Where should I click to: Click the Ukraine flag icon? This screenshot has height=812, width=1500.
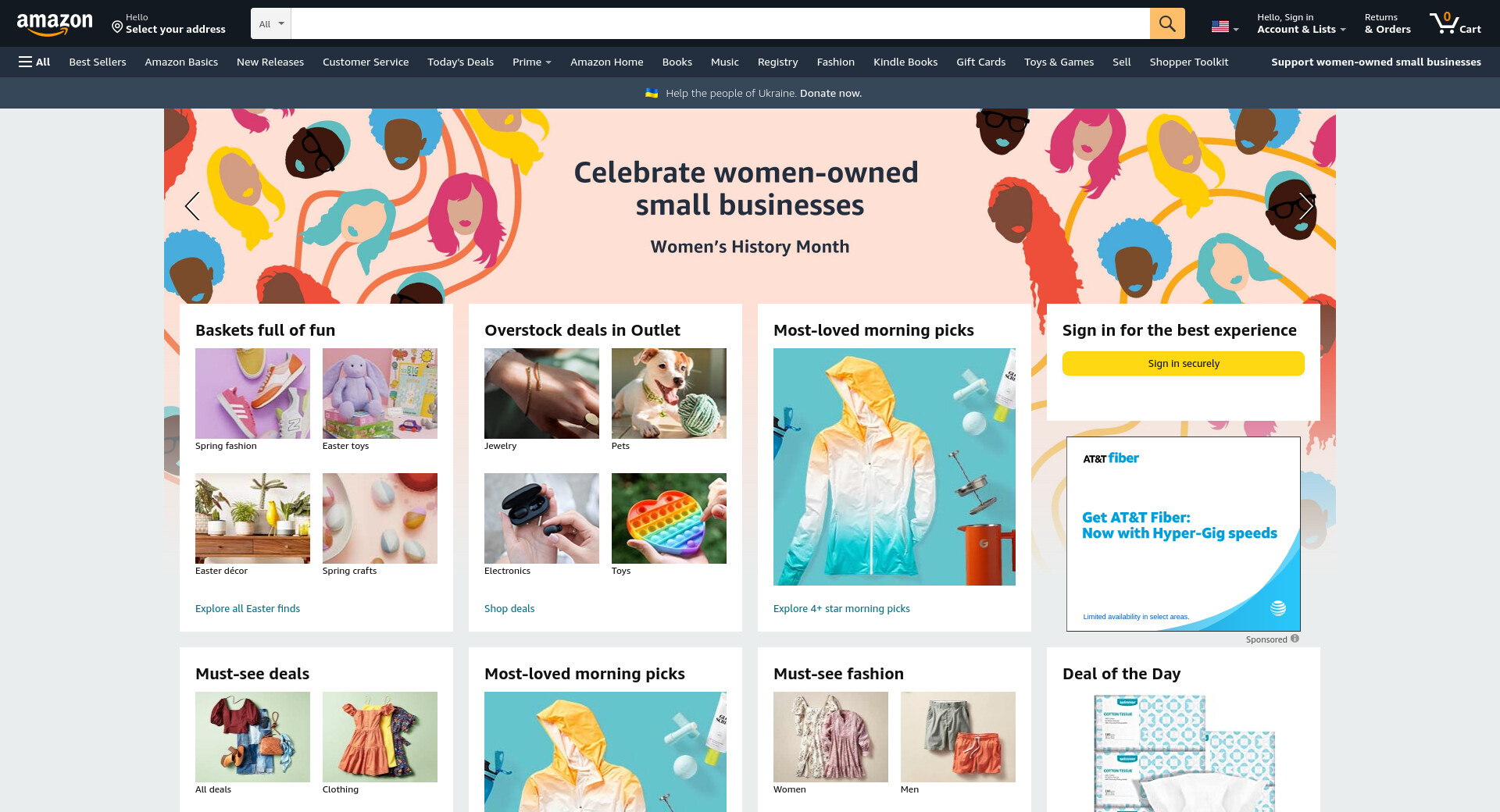652,93
